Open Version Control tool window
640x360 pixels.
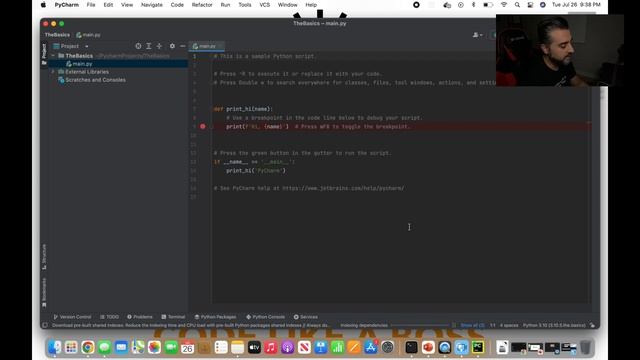point(72,317)
